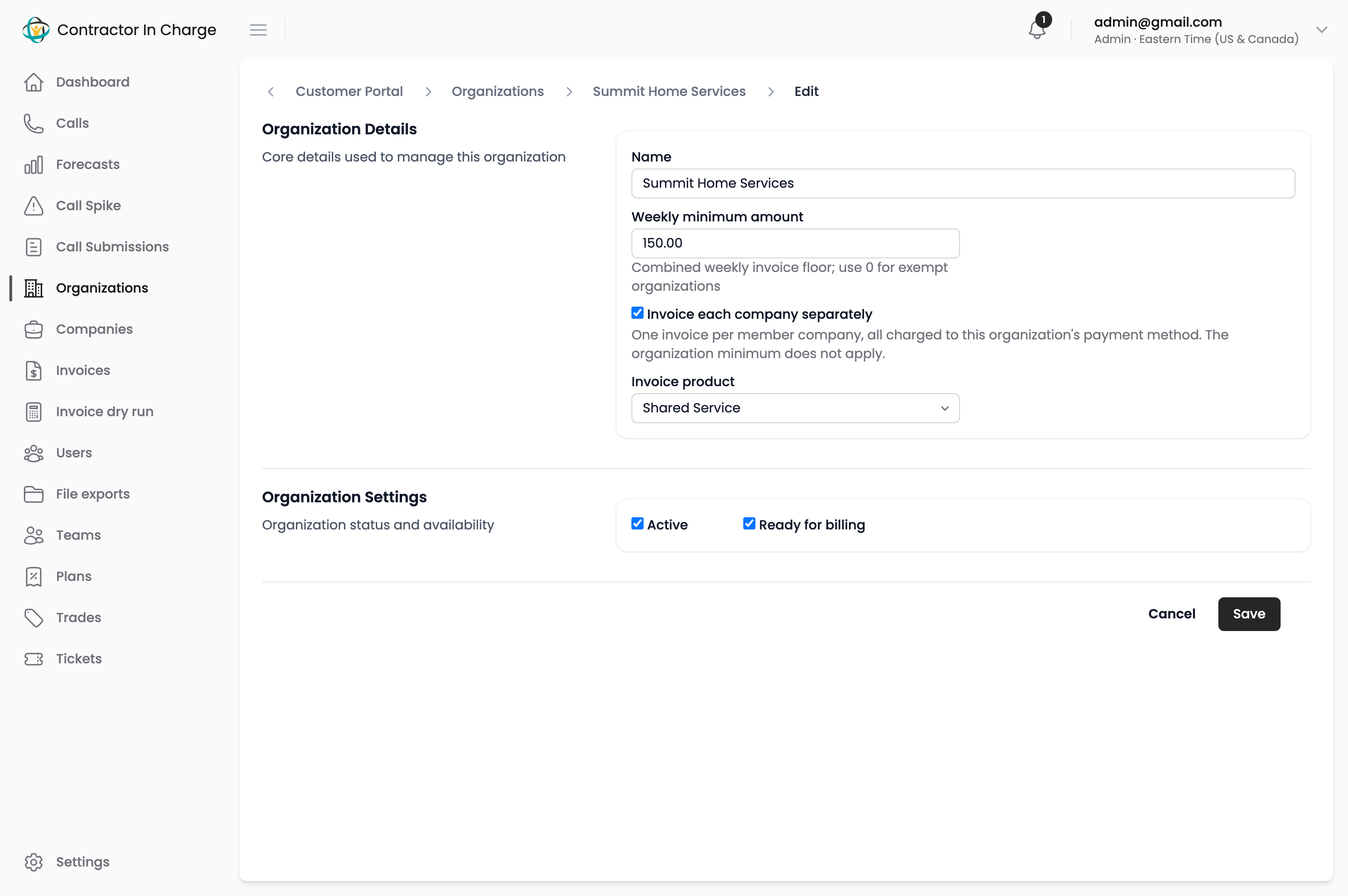
Task: Click the Edit breadcrumb text
Action: (806, 91)
